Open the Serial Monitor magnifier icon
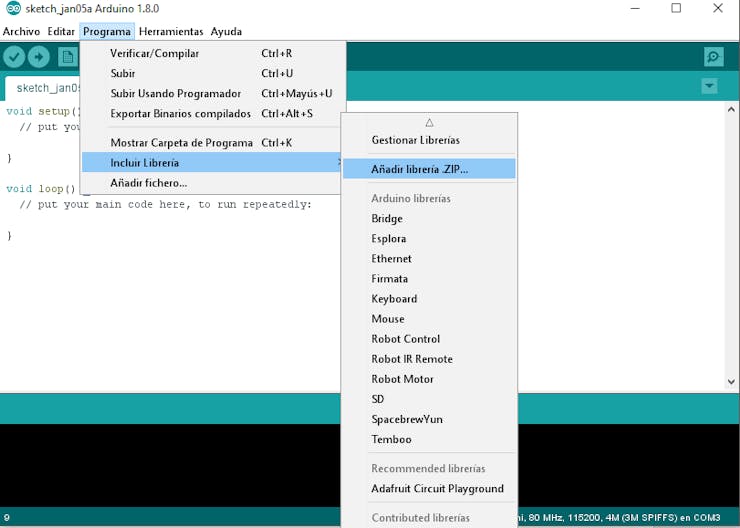Viewport: 740px width, 528px height. [x=713, y=57]
